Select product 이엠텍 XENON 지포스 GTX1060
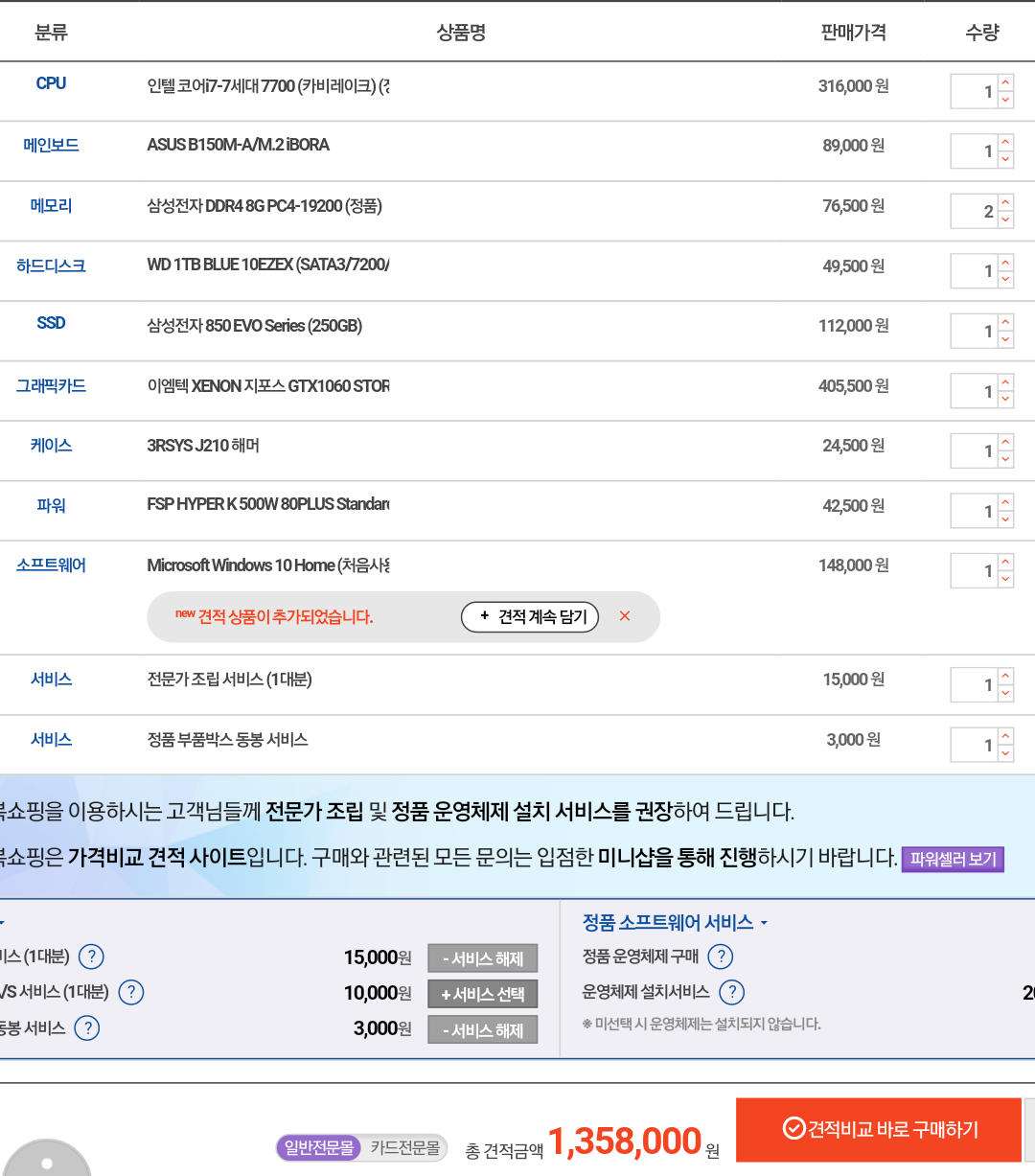 pos(268,385)
